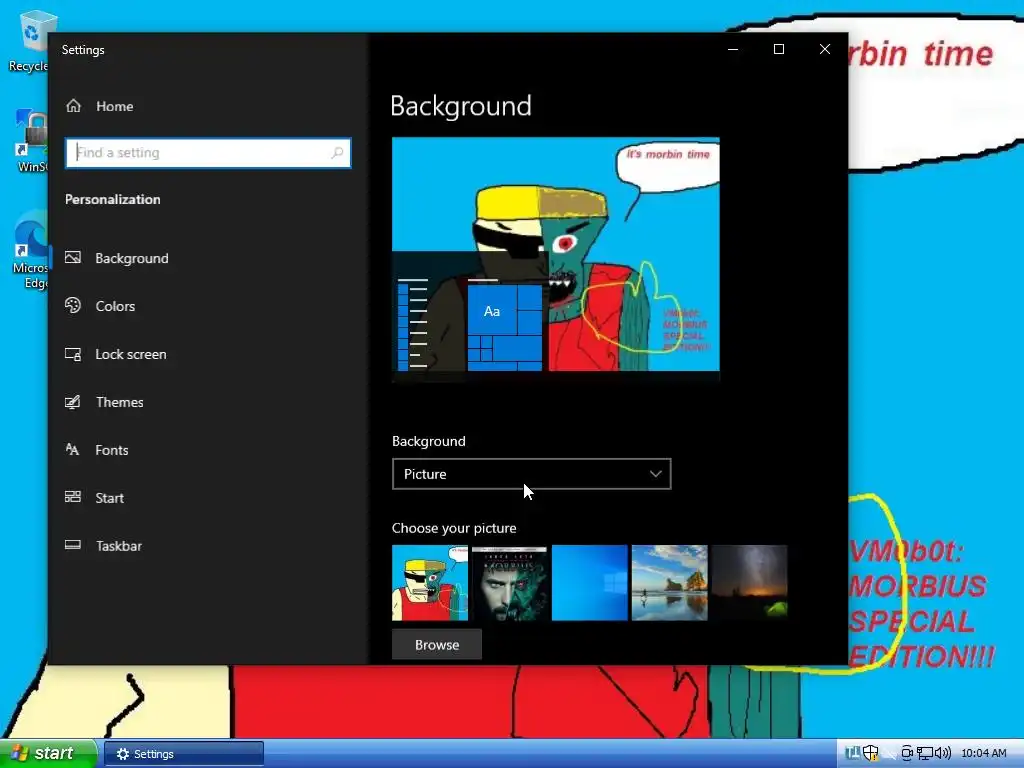Click the Lock screen icon in the sidebar

pos(72,354)
